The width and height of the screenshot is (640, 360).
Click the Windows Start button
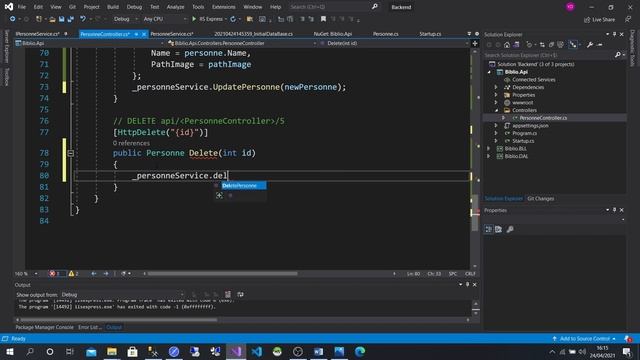click(10, 351)
